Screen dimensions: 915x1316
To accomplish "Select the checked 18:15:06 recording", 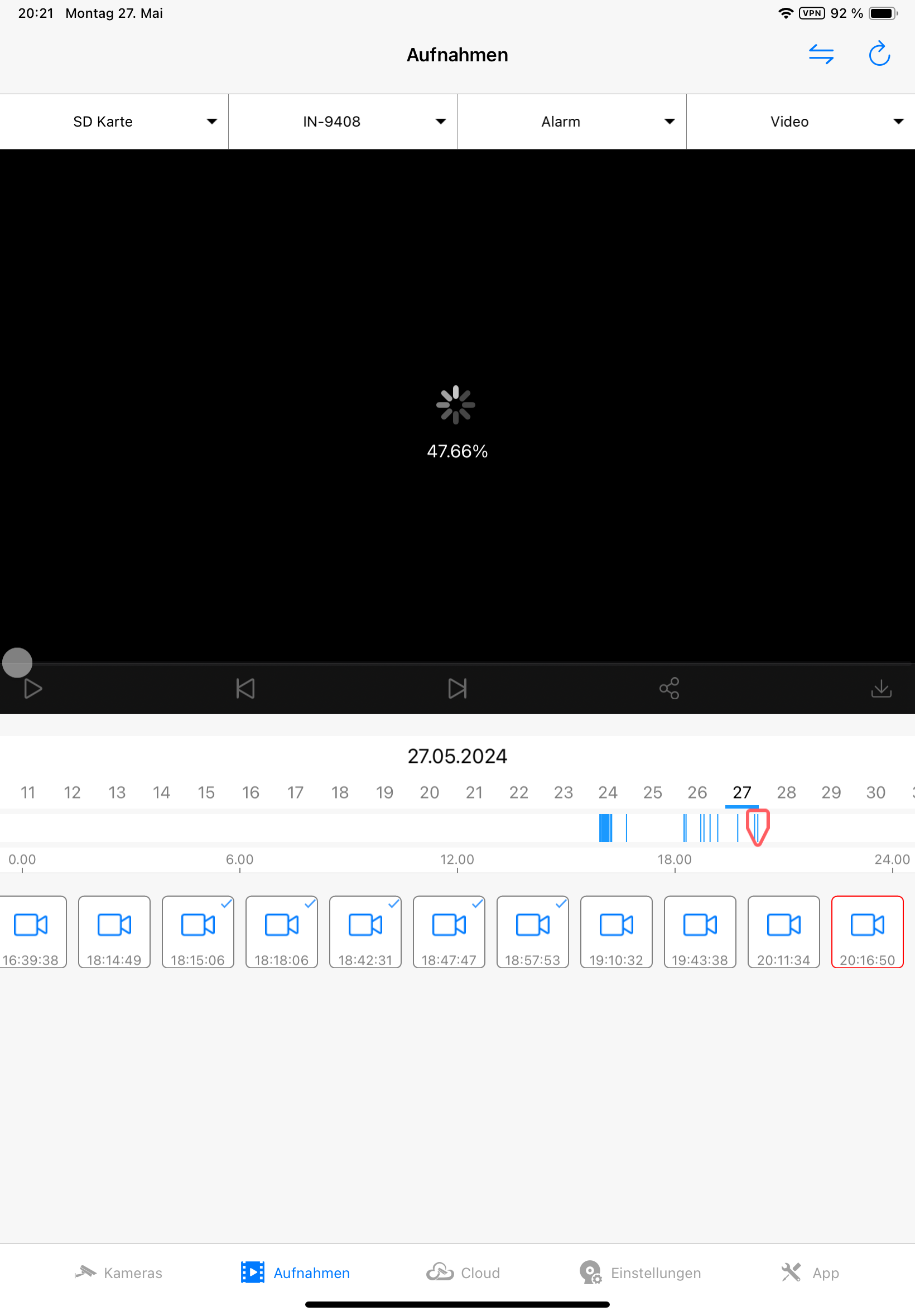I will click(x=198, y=932).
